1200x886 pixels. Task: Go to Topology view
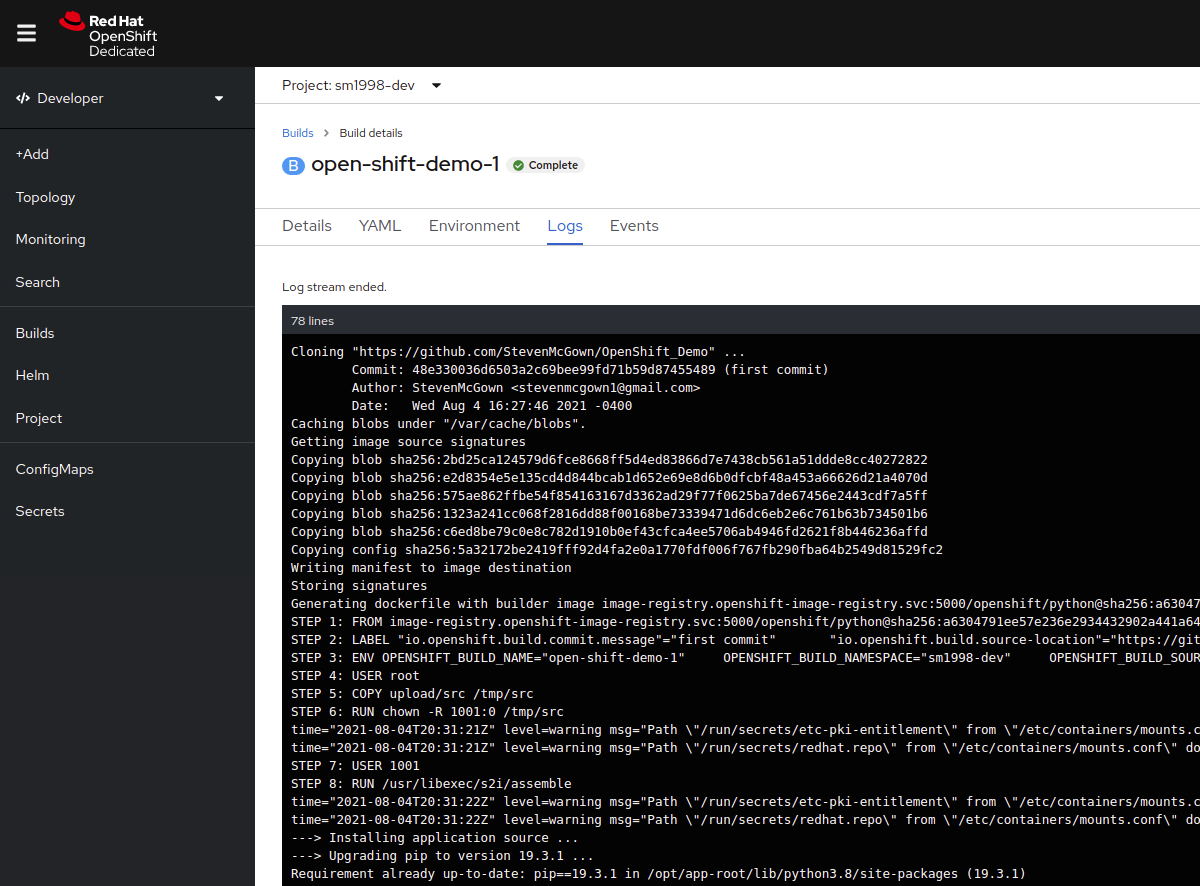pos(45,197)
